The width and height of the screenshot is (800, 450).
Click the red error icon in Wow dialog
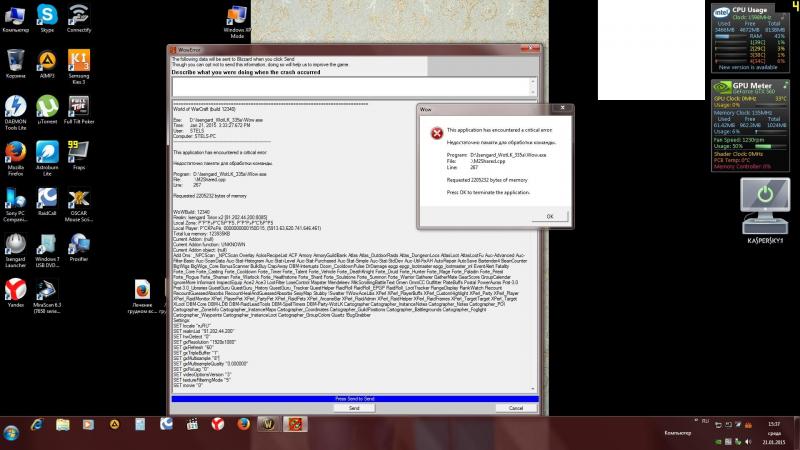coord(437,133)
